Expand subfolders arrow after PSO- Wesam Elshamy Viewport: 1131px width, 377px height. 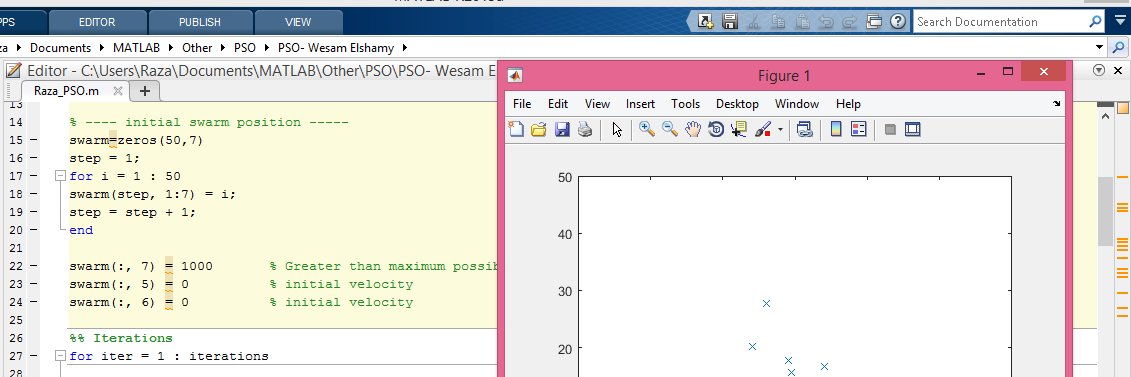tap(404, 48)
